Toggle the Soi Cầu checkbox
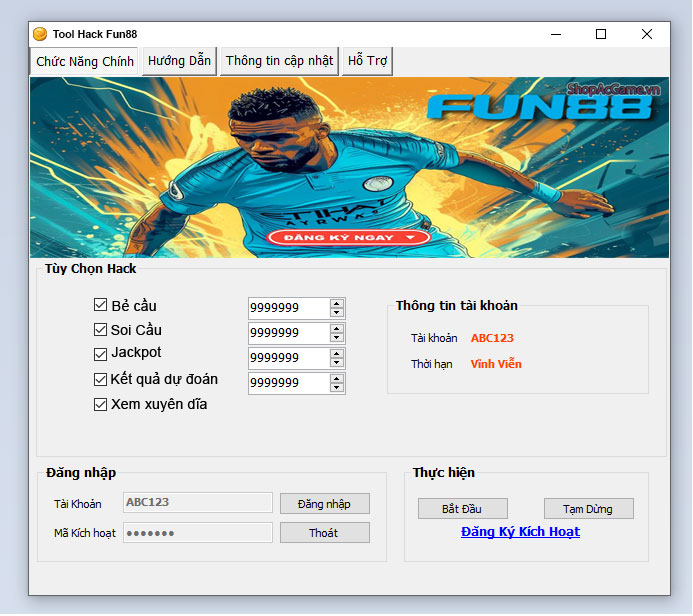Viewport: 693px width, 616px height. 100,329
